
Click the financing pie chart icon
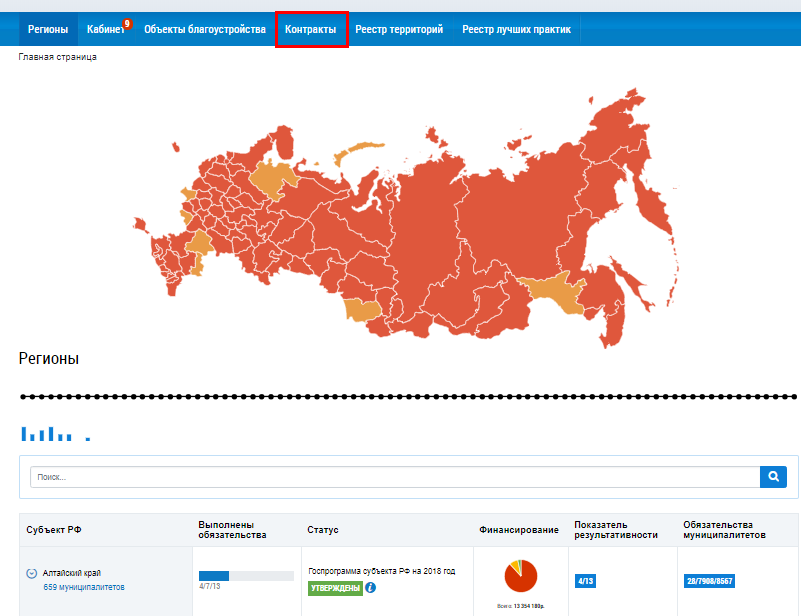tap(521, 577)
